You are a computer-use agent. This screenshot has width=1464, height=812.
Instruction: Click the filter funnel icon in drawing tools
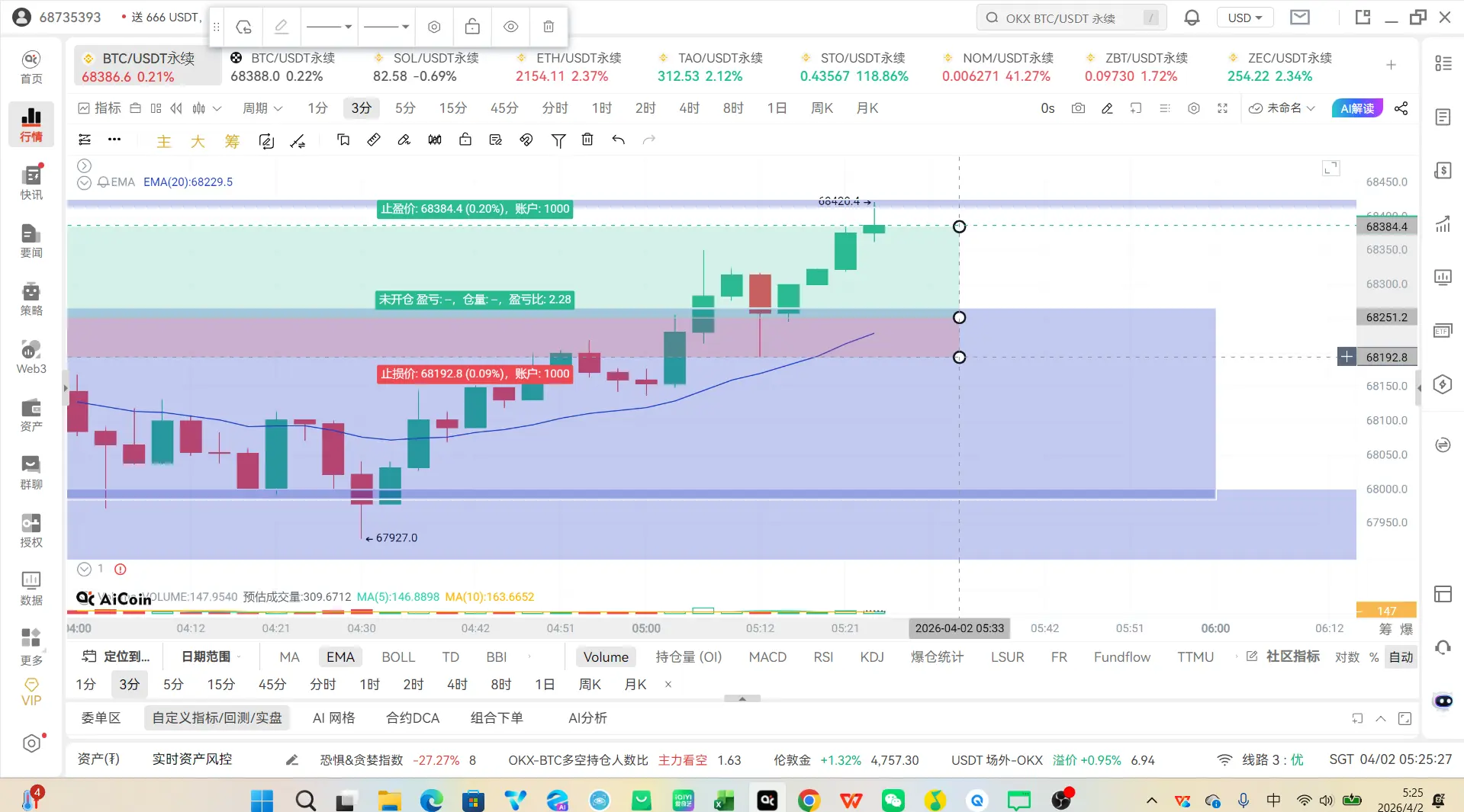(558, 140)
